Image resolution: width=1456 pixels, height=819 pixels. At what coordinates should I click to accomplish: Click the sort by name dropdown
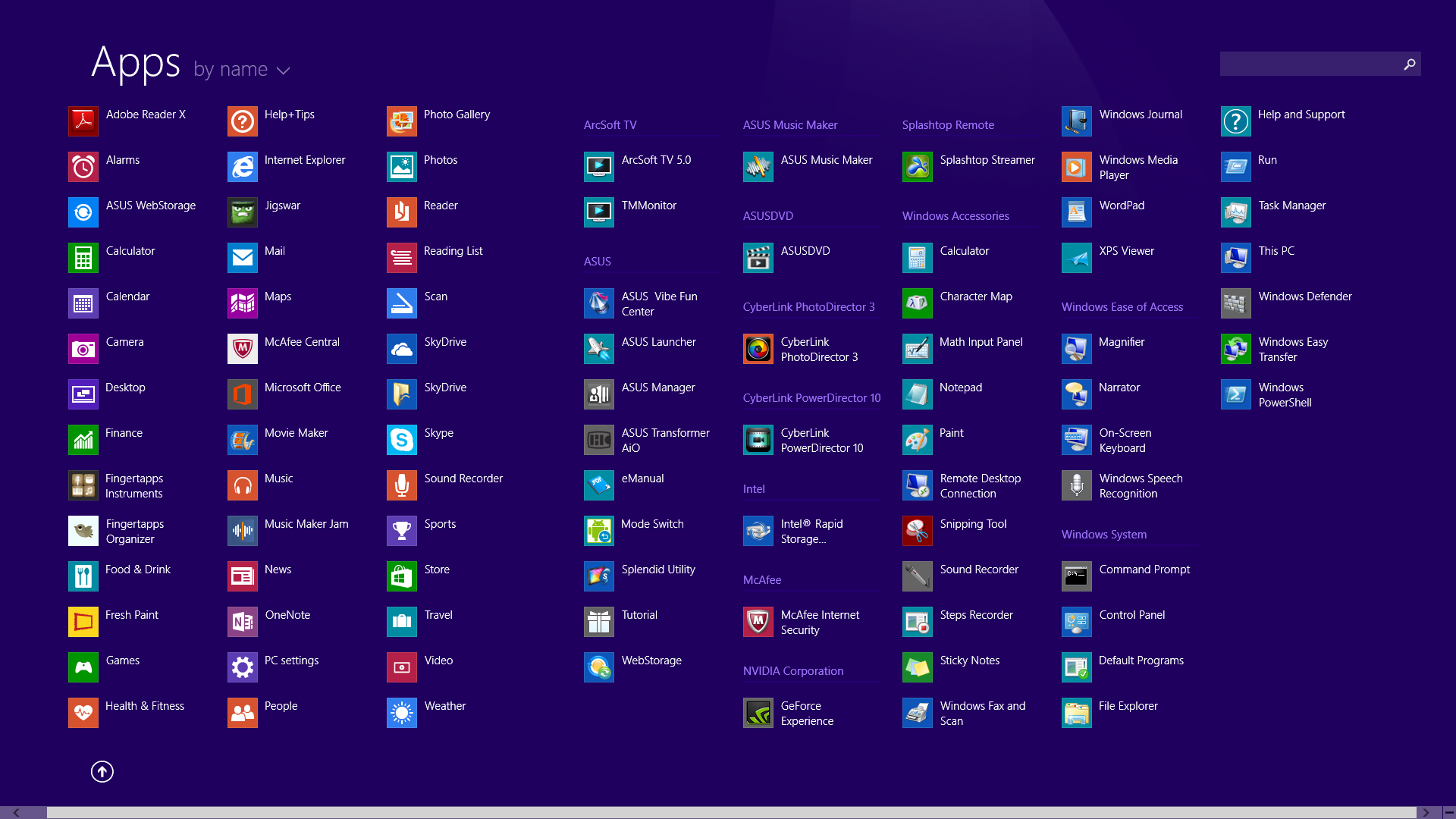point(241,69)
